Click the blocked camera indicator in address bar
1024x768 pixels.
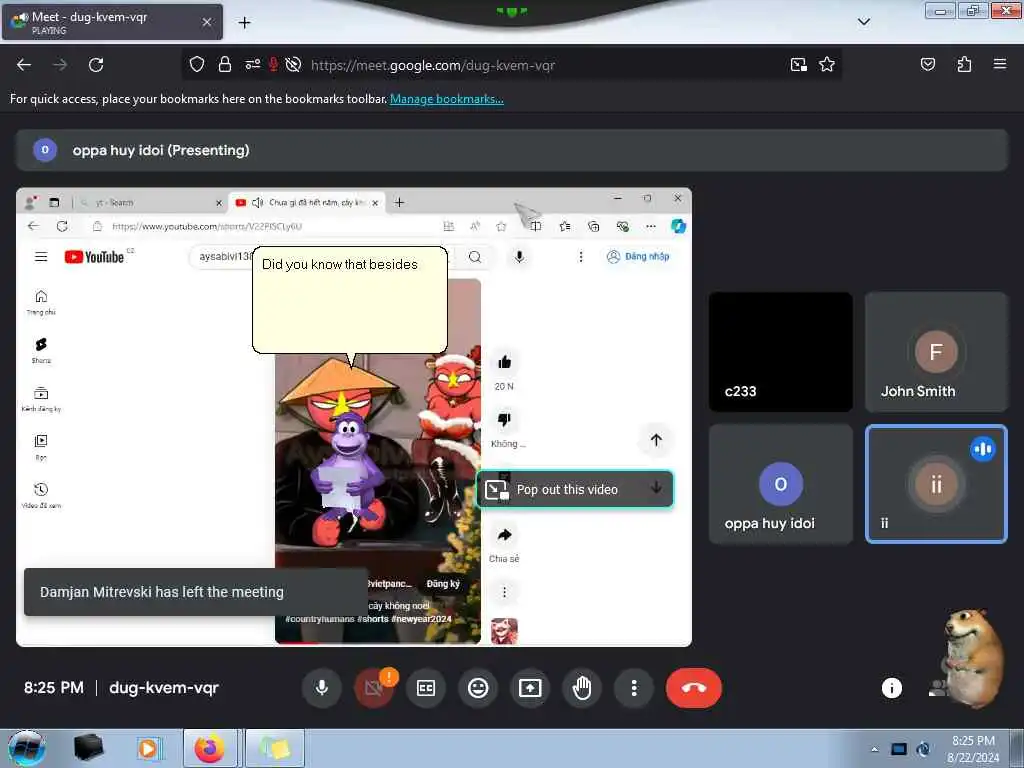[293, 65]
